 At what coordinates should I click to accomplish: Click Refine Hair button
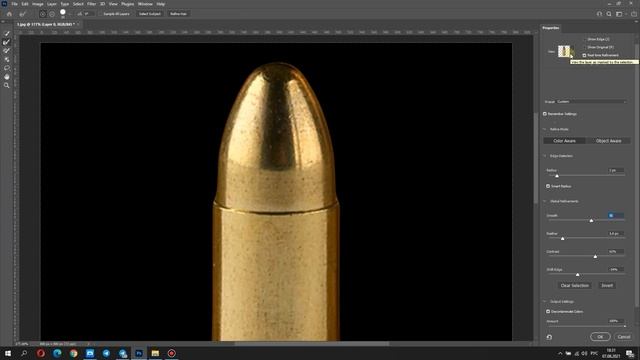[178, 14]
